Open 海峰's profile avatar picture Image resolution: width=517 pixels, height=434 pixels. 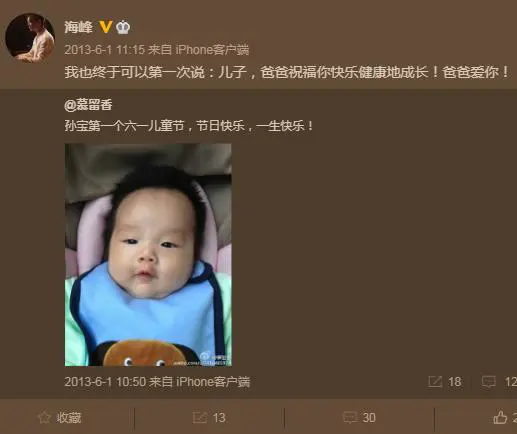(x=30, y=38)
